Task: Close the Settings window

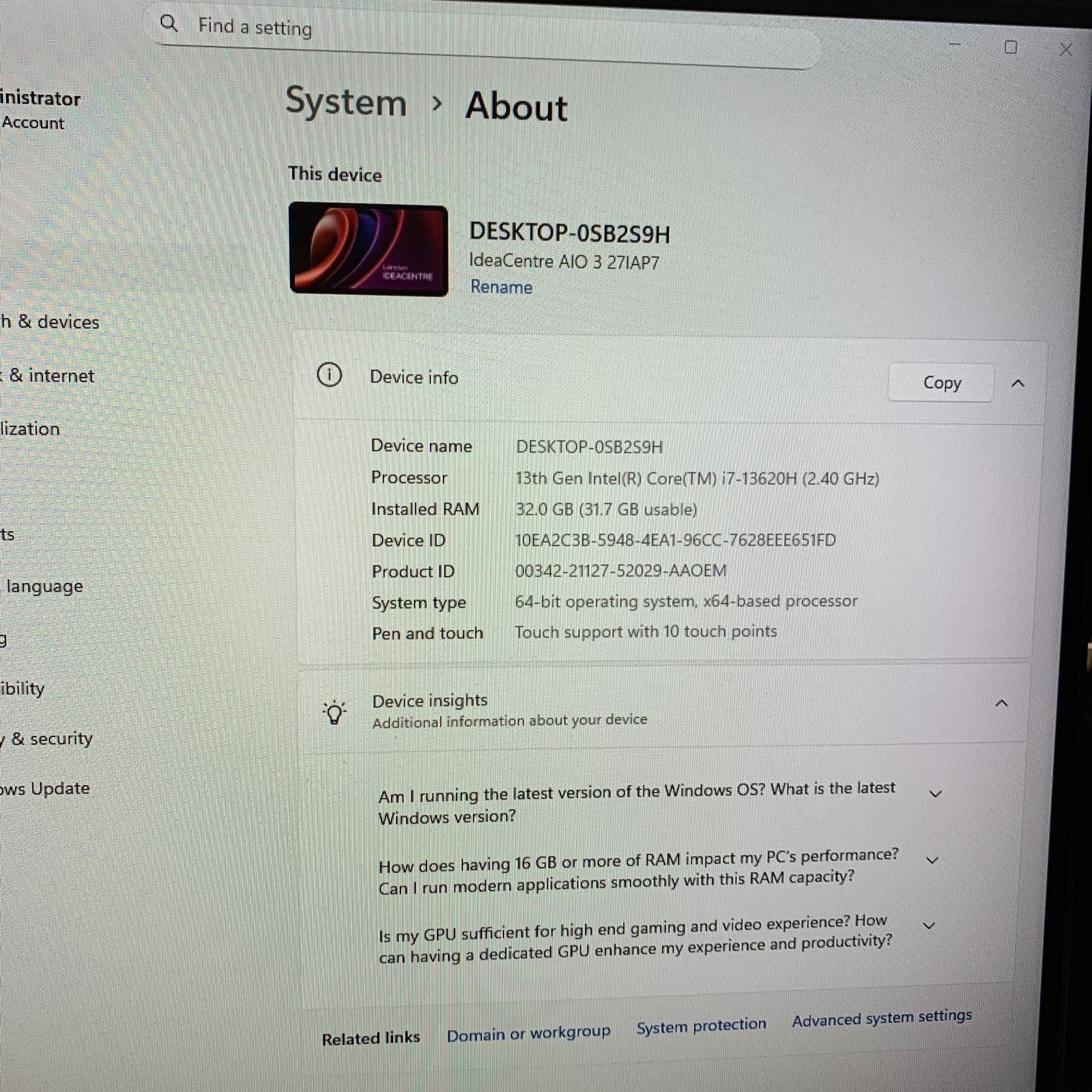Action: (x=1065, y=49)
